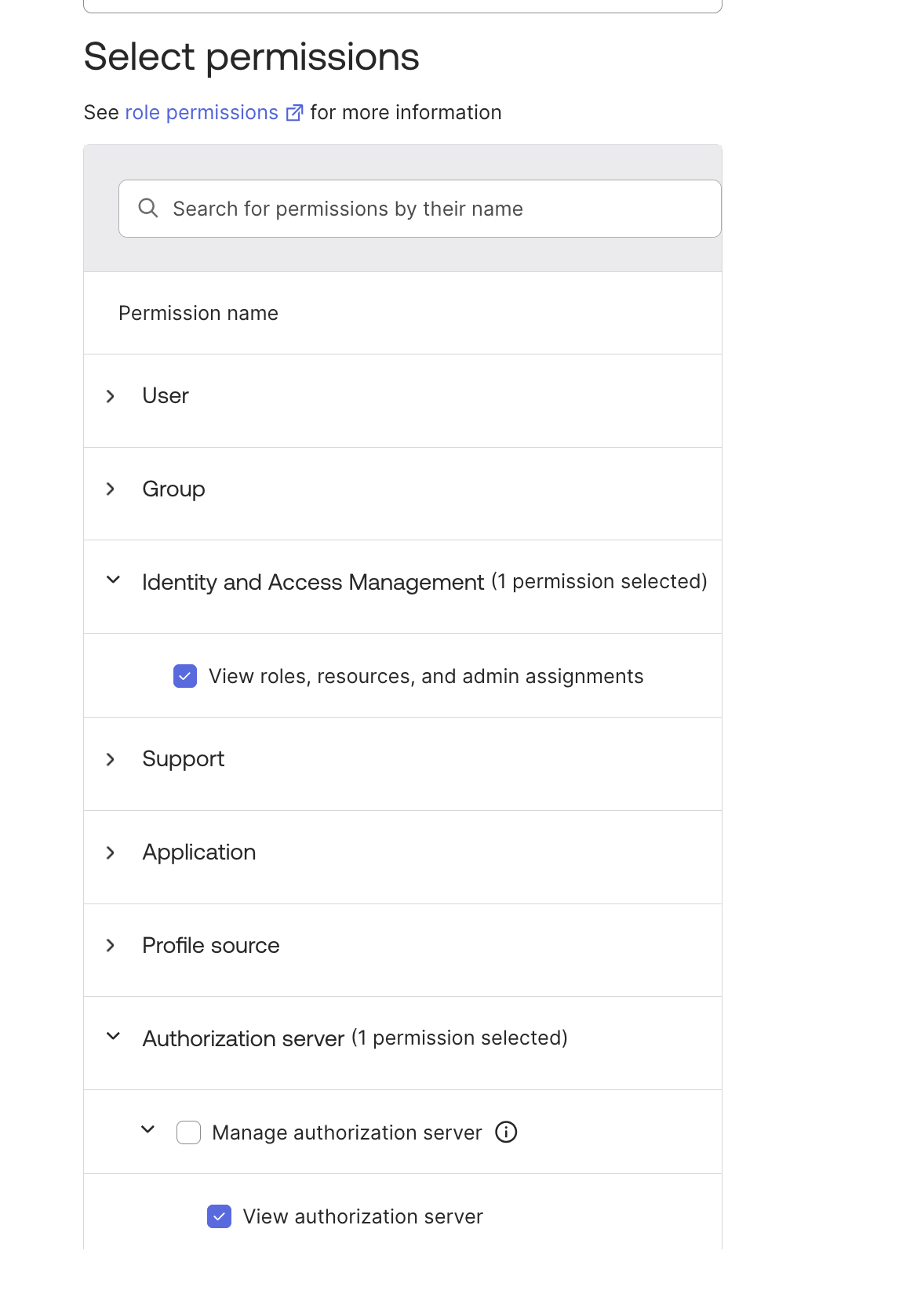Screen dimensions: 899x1316
Task: Select the Profile source row label
Action: (x=211, y=946)
